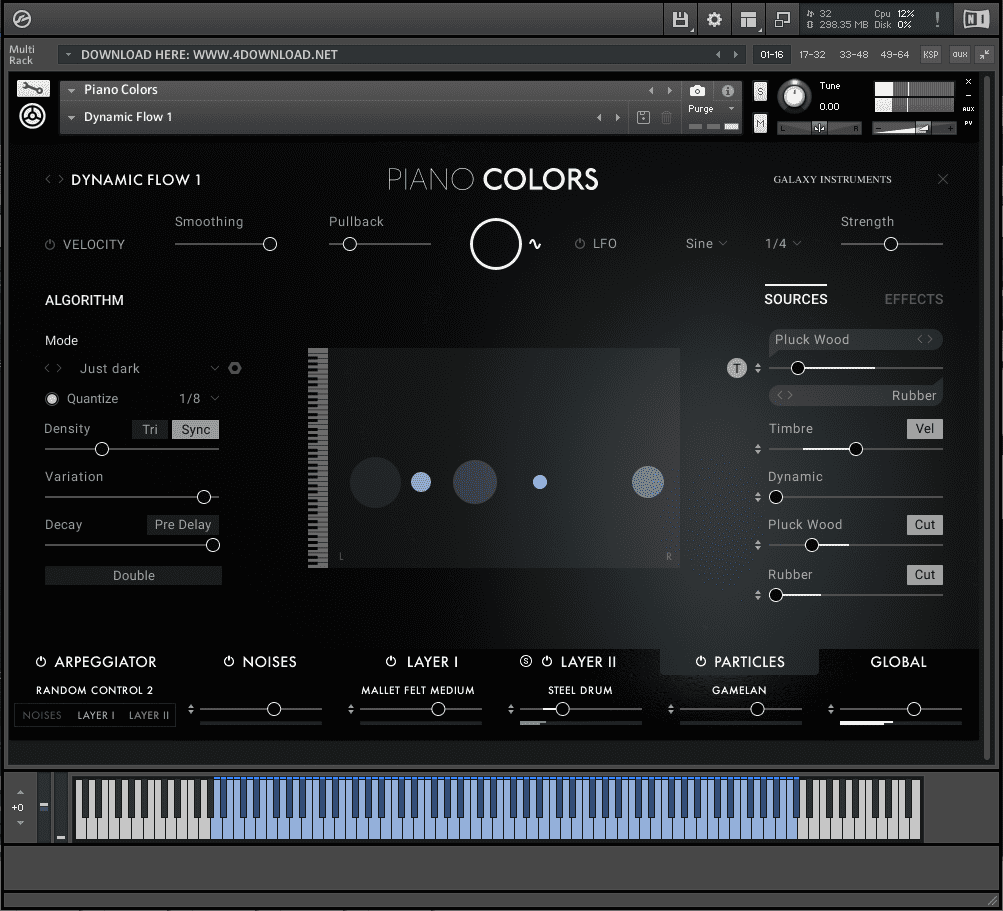1003x911 pixels.
Task: Click the Native Instruments NI logo
Action: [976, 19]
